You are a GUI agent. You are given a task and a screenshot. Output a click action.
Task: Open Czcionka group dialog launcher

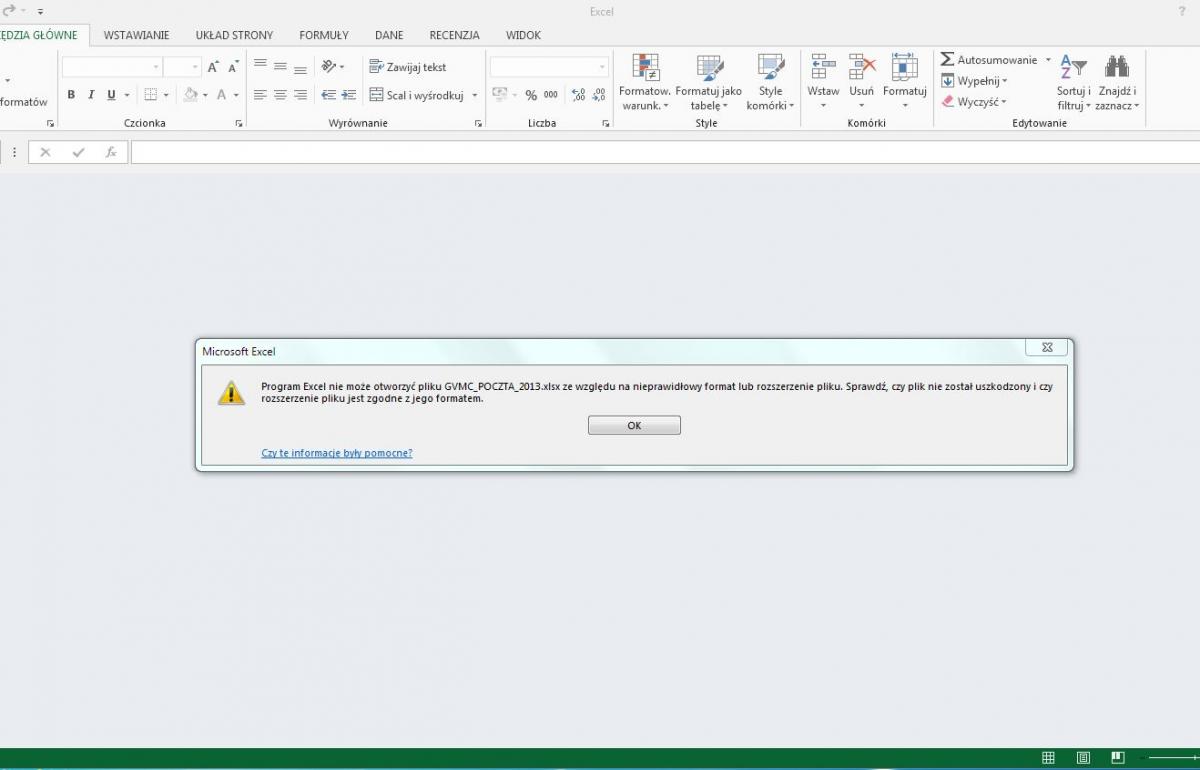pyautogui.click(x=239, y=124)
